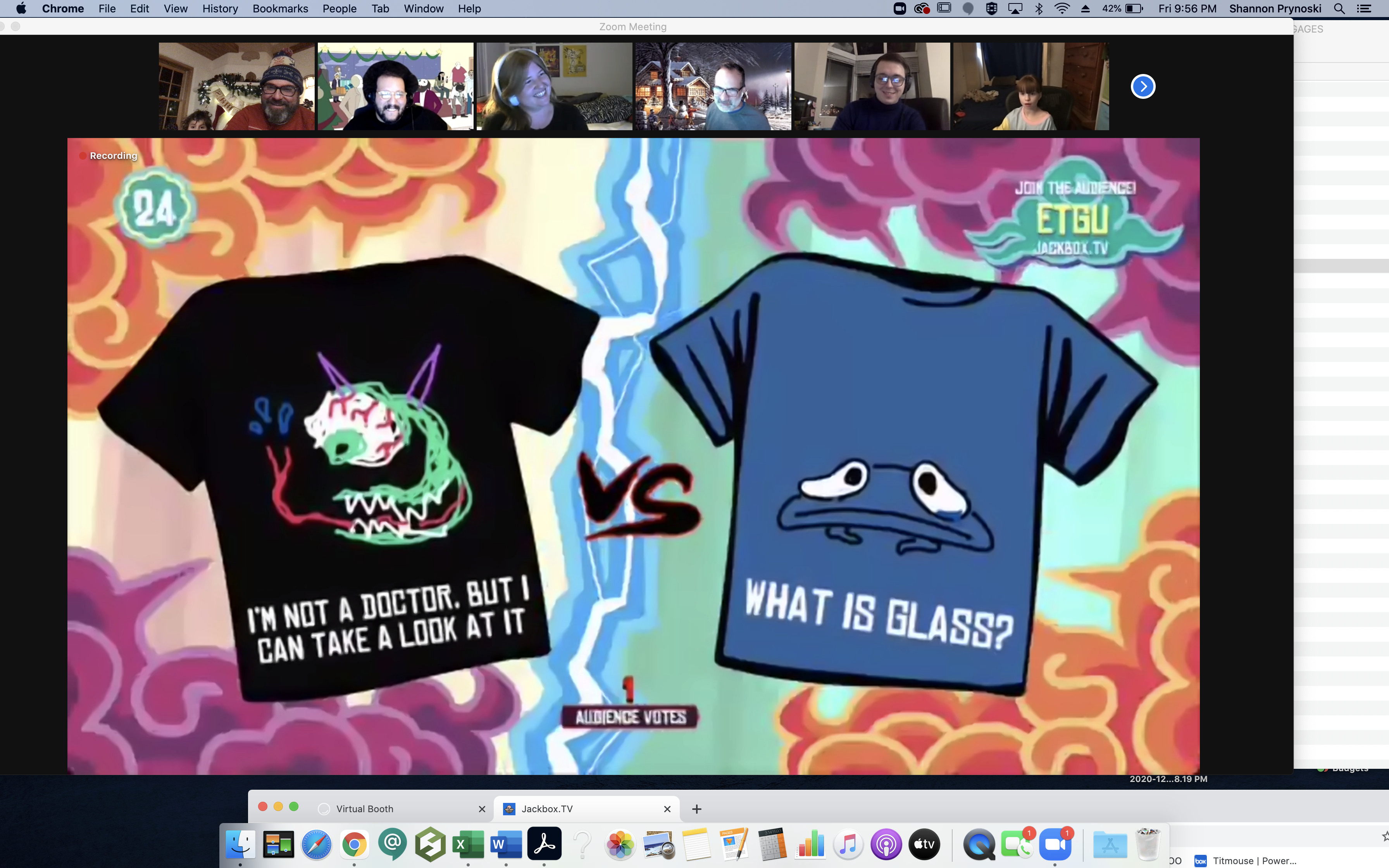The width and height of the screenshot is (1389, 868).
Task: Select the man in dark sweater thumbnail
Action: [x=872, y=86]
